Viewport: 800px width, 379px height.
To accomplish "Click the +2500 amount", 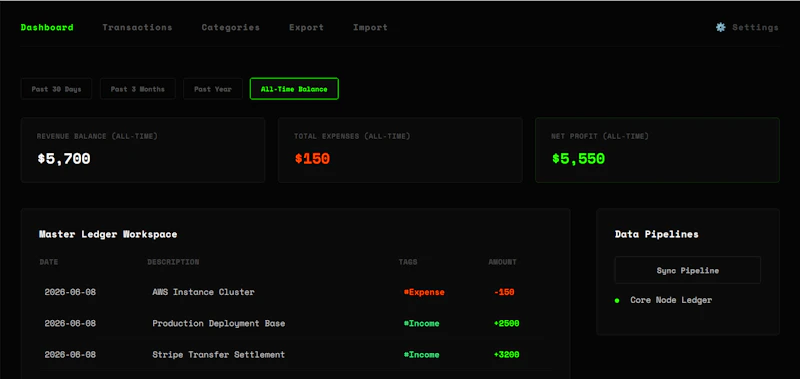I will (507, 323).
